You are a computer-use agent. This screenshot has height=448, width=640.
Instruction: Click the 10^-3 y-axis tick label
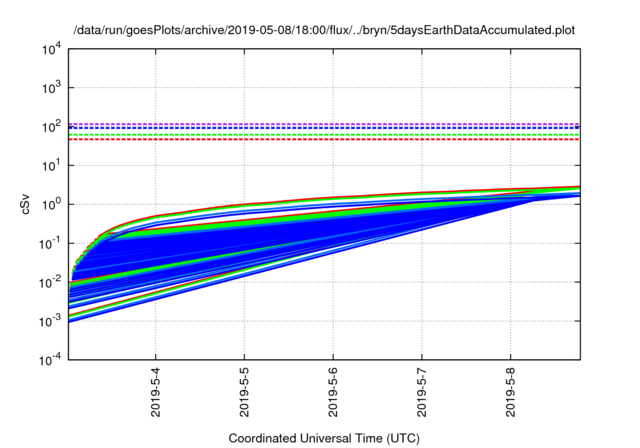click(51, 321)
